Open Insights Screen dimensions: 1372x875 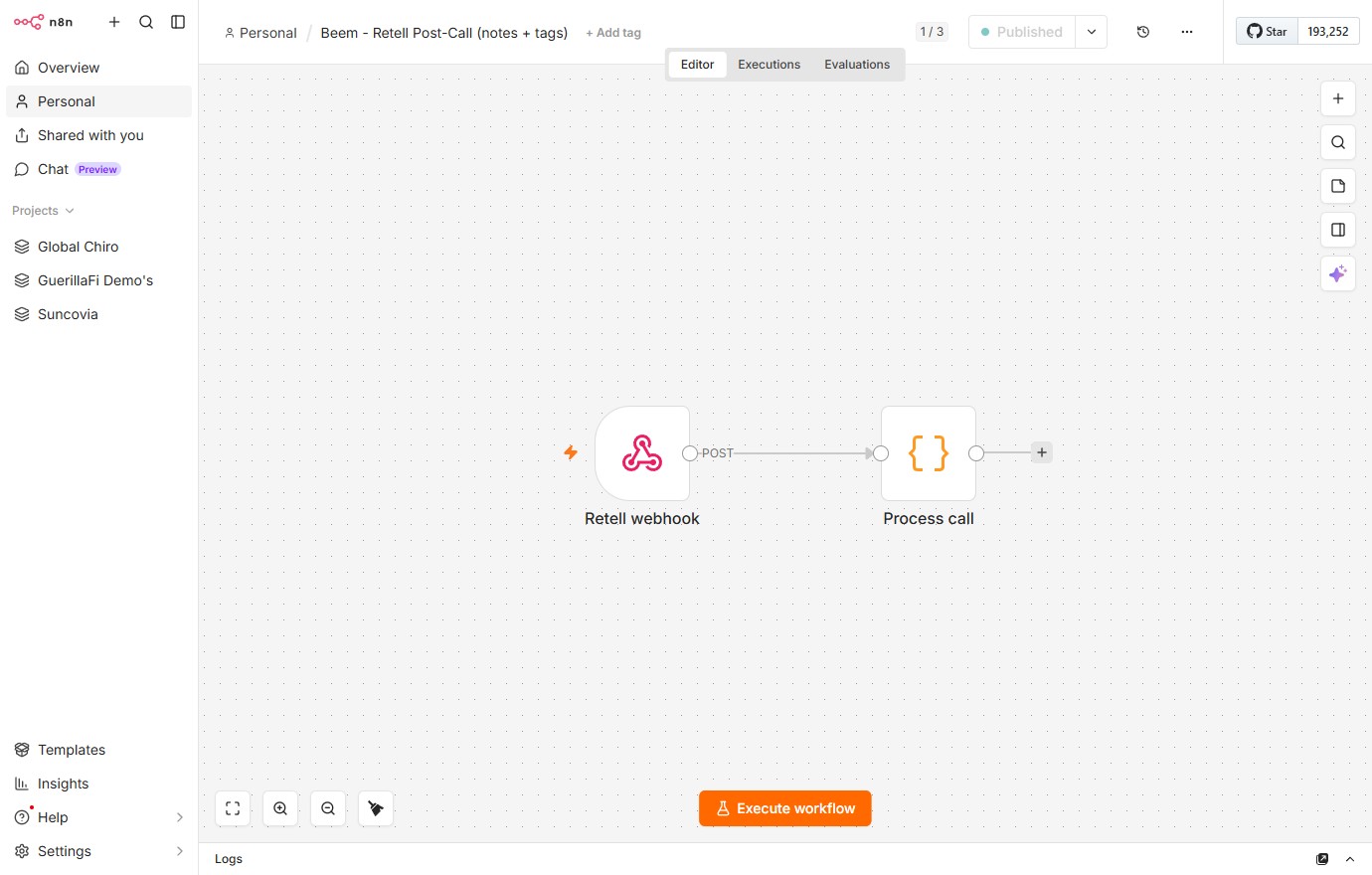[x=98, y=784]
